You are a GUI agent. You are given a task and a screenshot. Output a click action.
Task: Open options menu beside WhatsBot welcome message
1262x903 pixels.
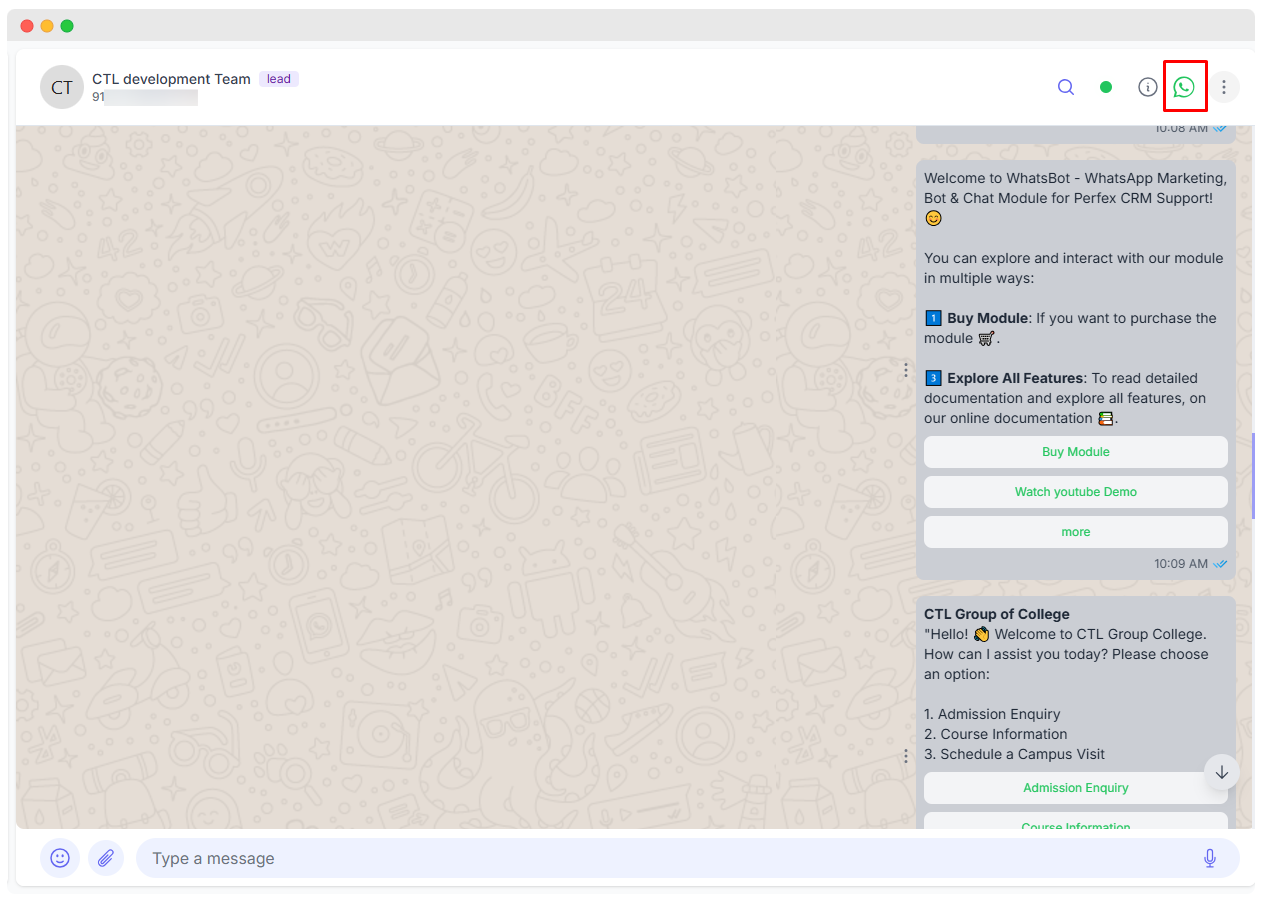(x=906, y=370)
